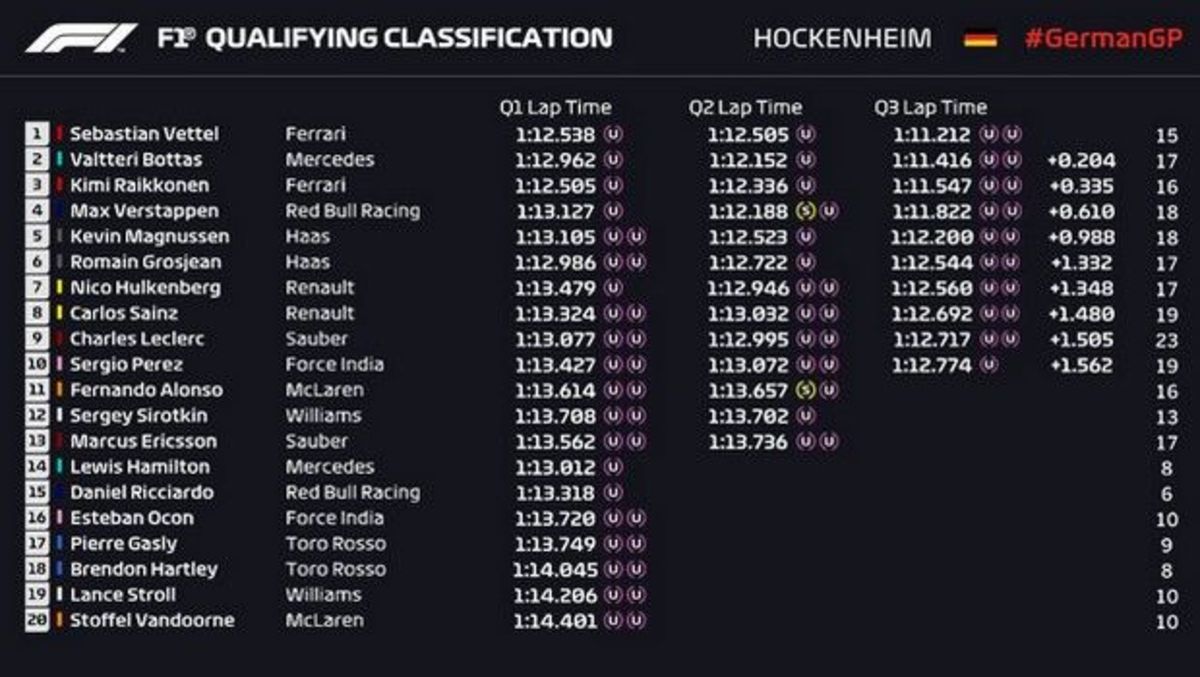Click Charles Leclerc's lap count 23
Image resolution: width=1200 pixels, height=677 pixels.
point(1166,339)
